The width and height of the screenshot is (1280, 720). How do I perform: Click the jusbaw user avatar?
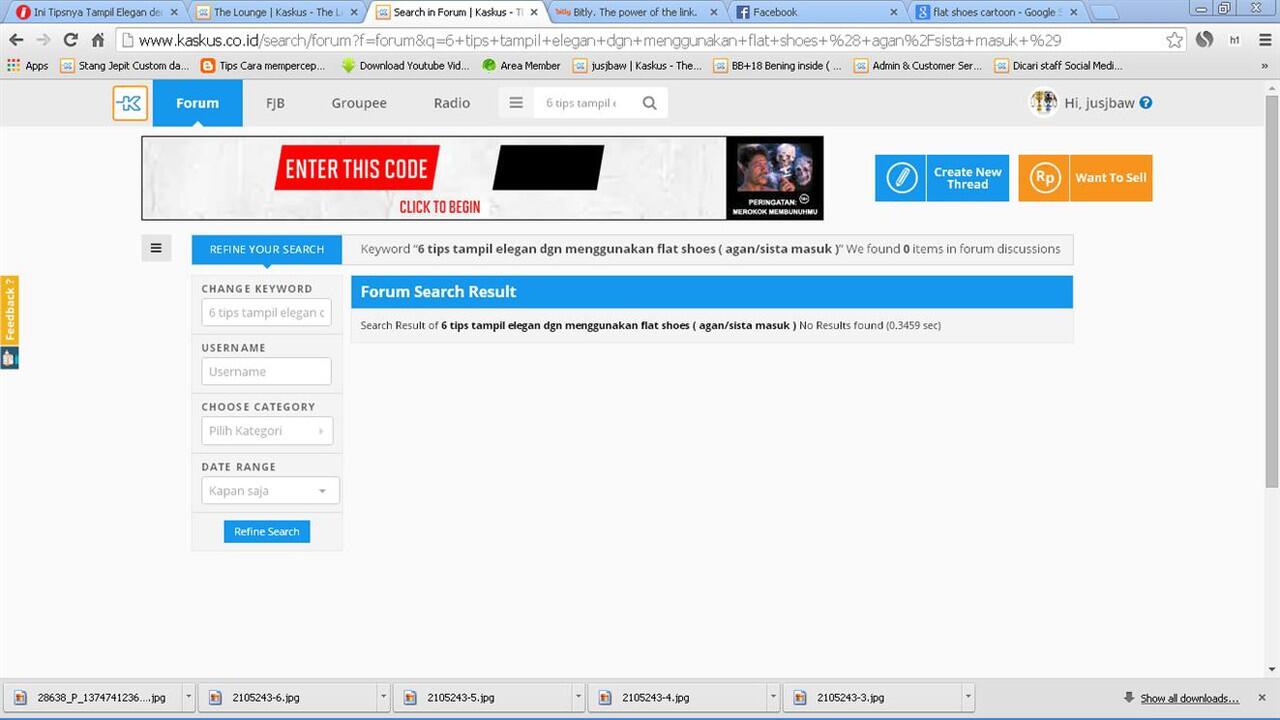click(x=1043, y=102)
